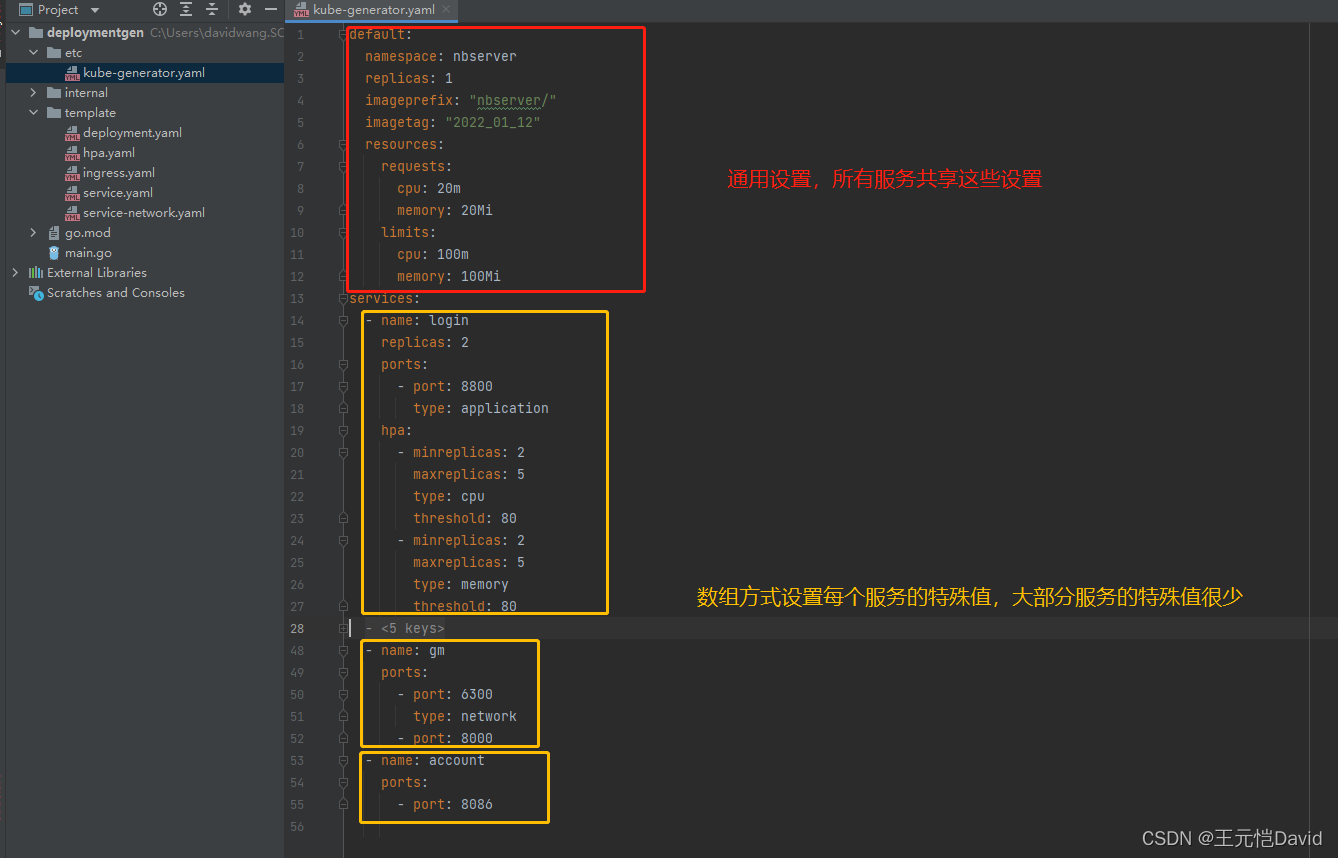Click the go.mod file icon
This screenshot has height=858, width=1338.
click(x=54, y=233)
